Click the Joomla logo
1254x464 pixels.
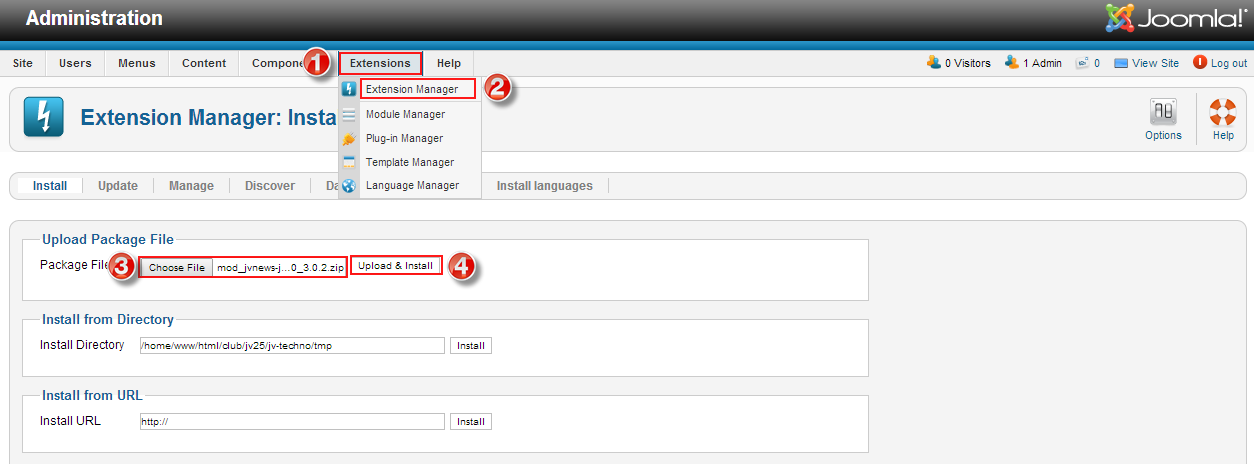(1175, 19)
